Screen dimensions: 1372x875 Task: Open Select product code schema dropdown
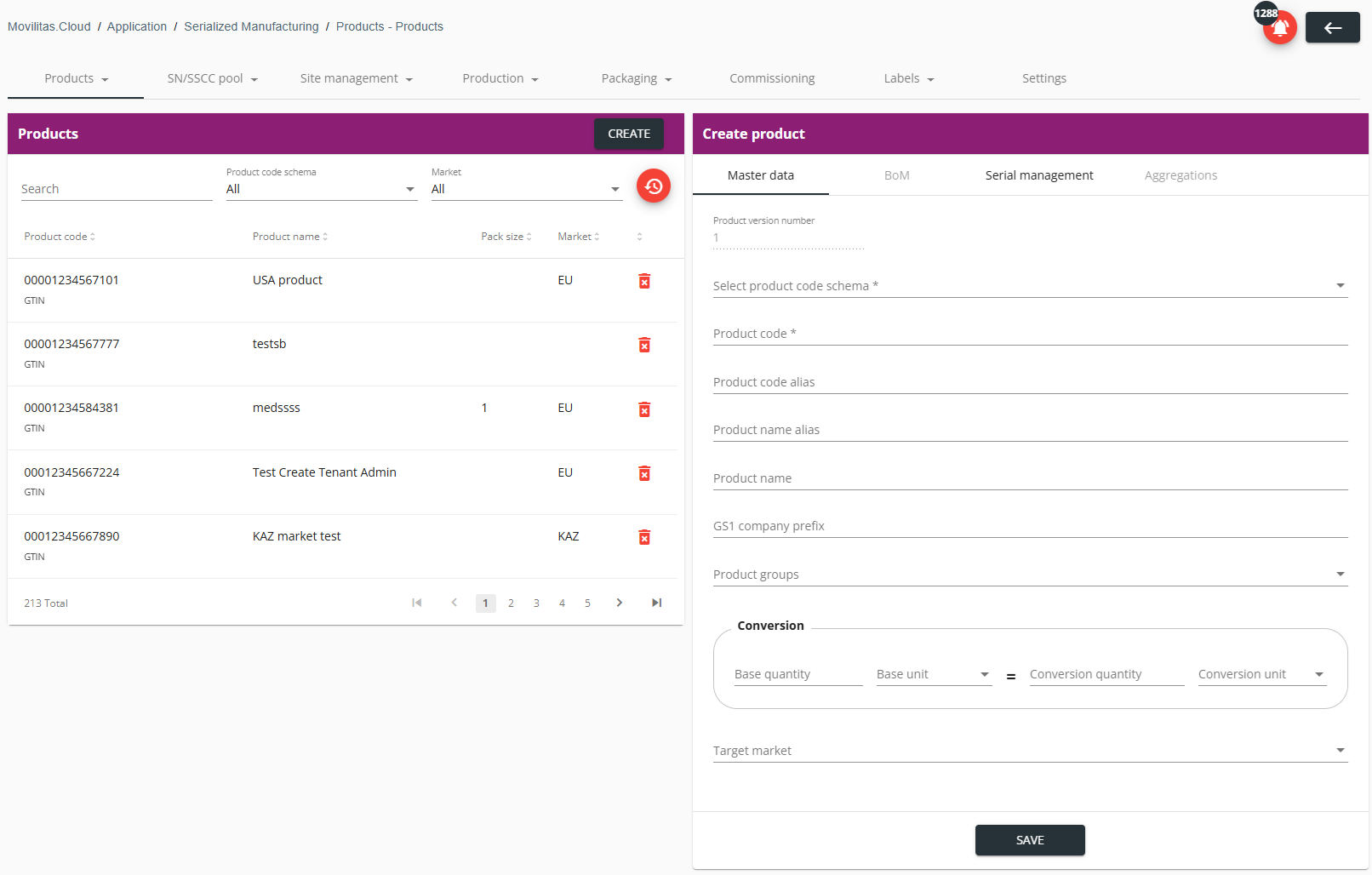tap(1030, 286)
